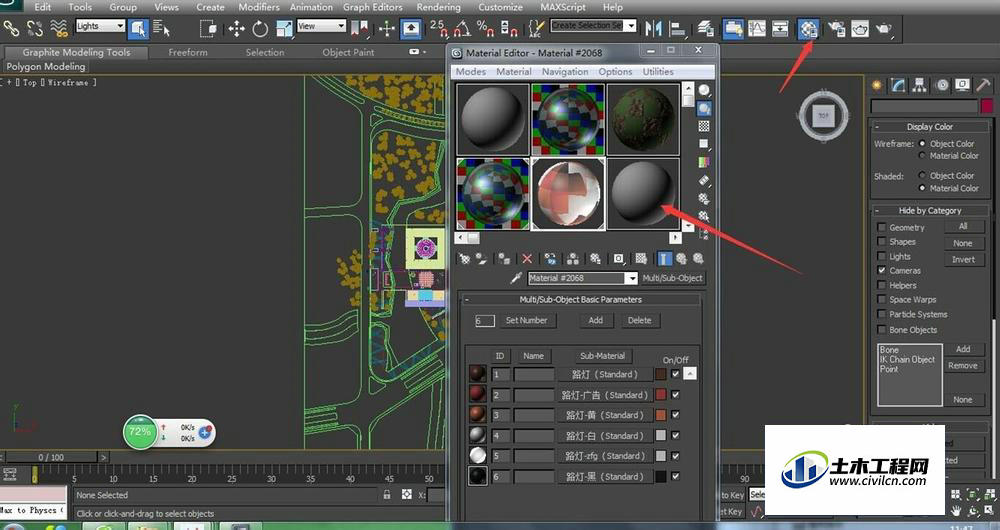Open the 路灯-黄 (Standard) sub-material
The width and height of the screenshot is (1000, 530).
coord(605,415)
